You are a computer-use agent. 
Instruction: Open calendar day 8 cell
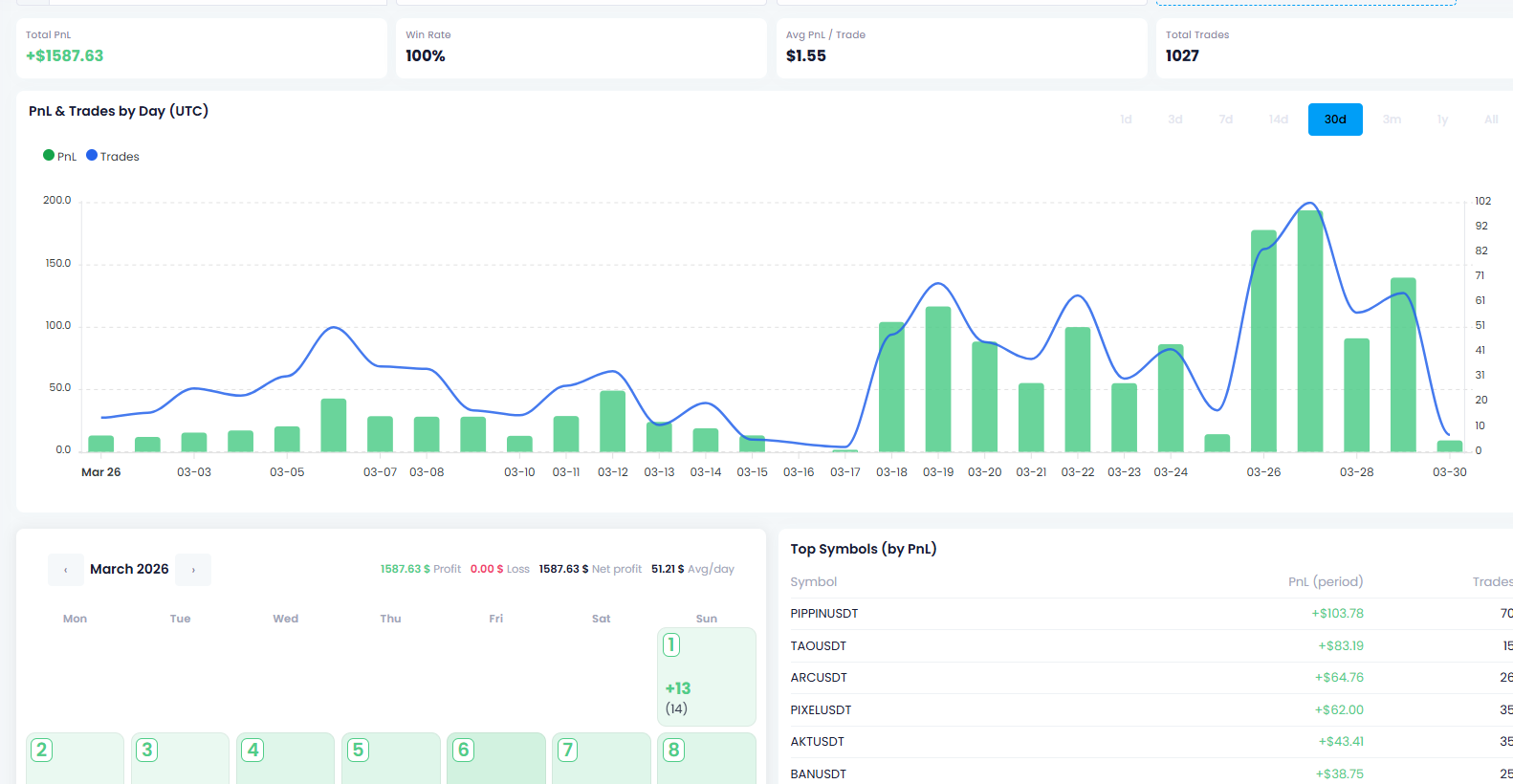click(x=707, y=758)
